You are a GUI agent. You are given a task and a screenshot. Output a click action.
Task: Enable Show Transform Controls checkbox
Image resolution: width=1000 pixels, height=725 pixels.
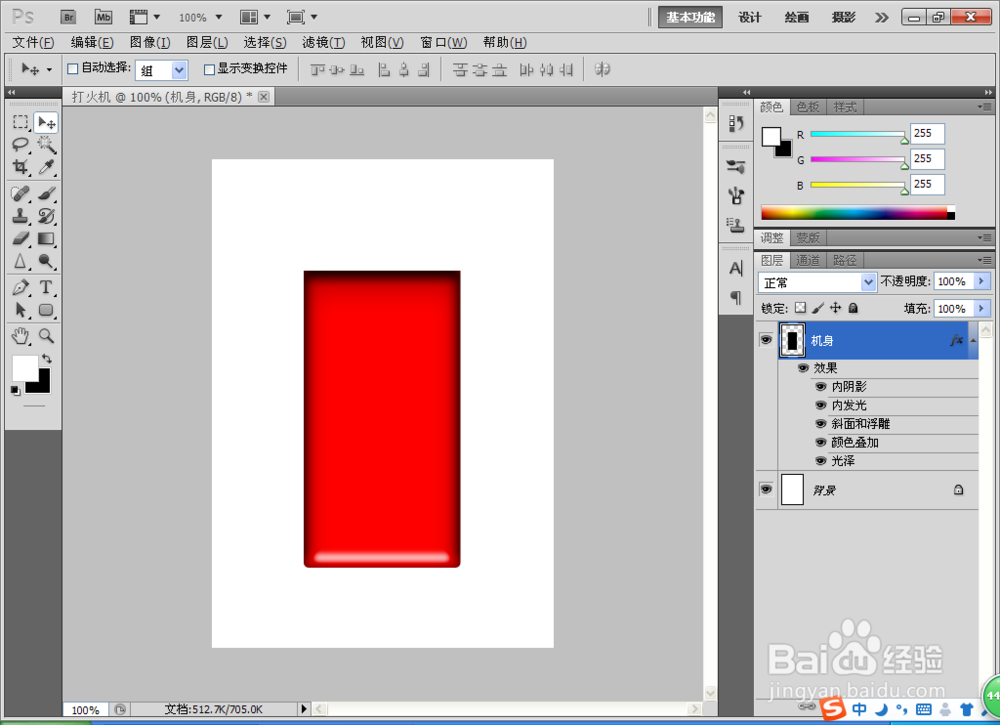pyautogui.click(x=209, y=69)
